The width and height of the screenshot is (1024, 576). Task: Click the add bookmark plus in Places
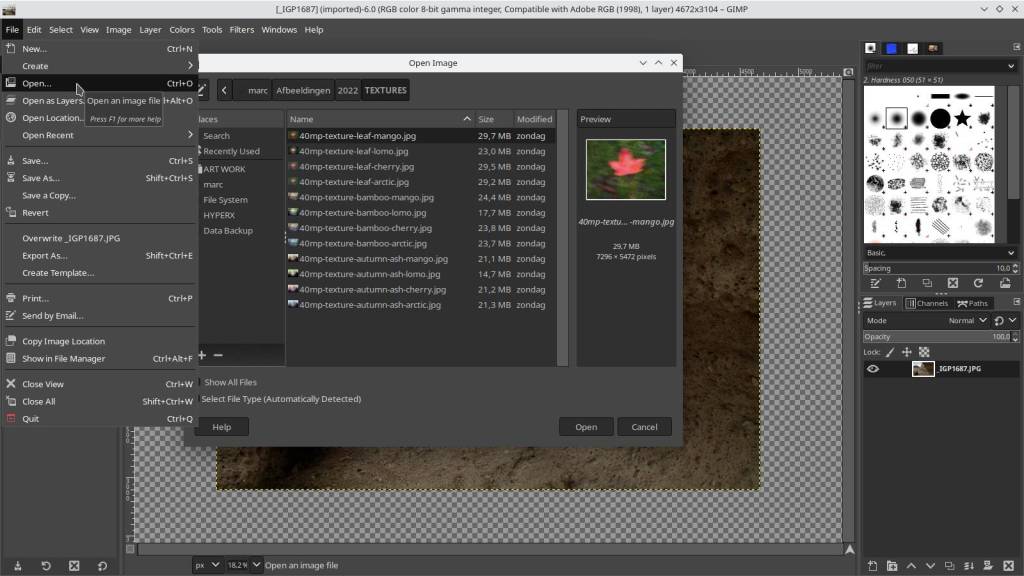202,355
